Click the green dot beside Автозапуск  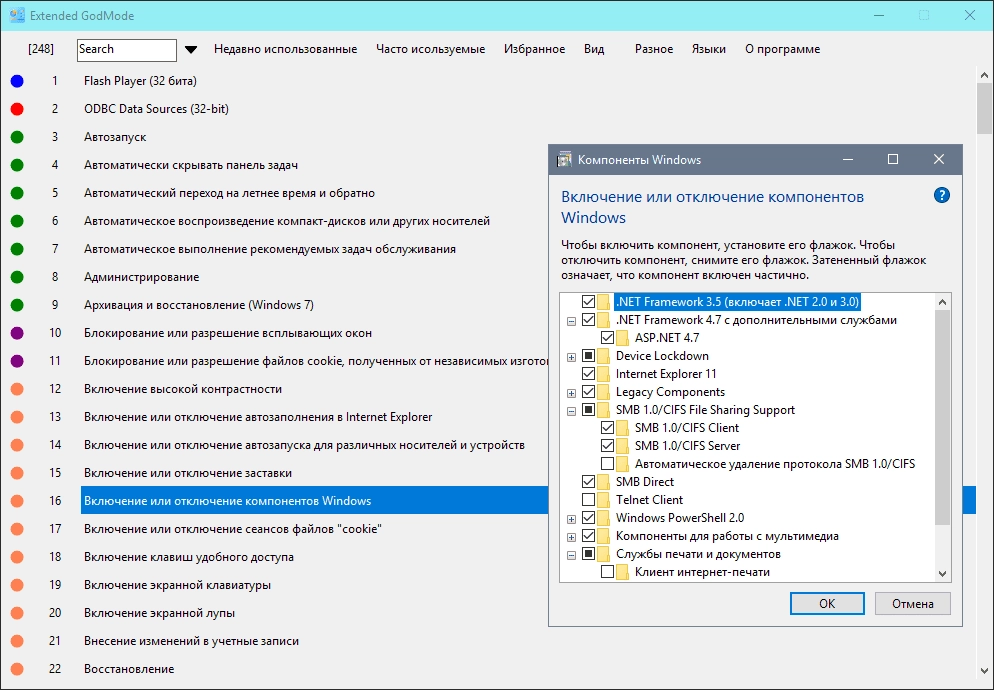[x=17, y=137]
